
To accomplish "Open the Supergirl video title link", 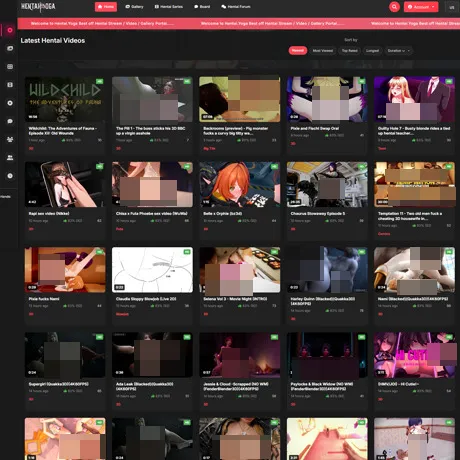I will [x=58, y=384].
